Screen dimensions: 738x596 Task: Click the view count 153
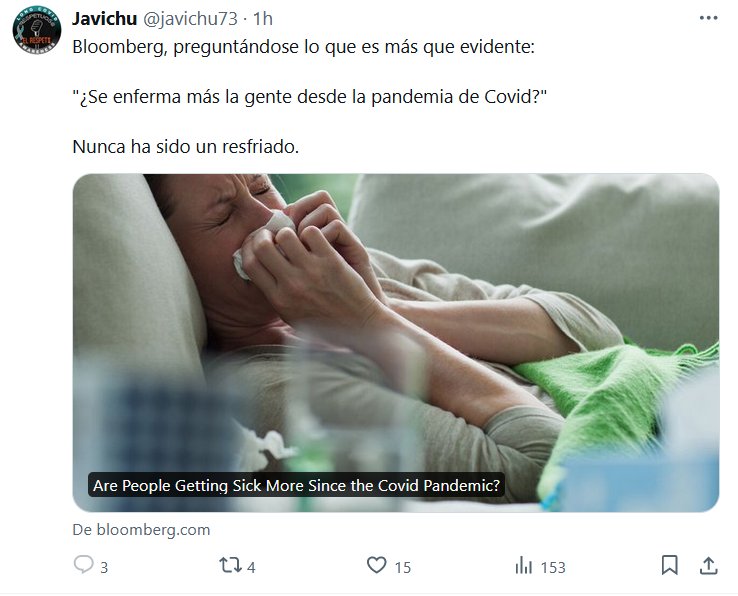click(553, 568)
